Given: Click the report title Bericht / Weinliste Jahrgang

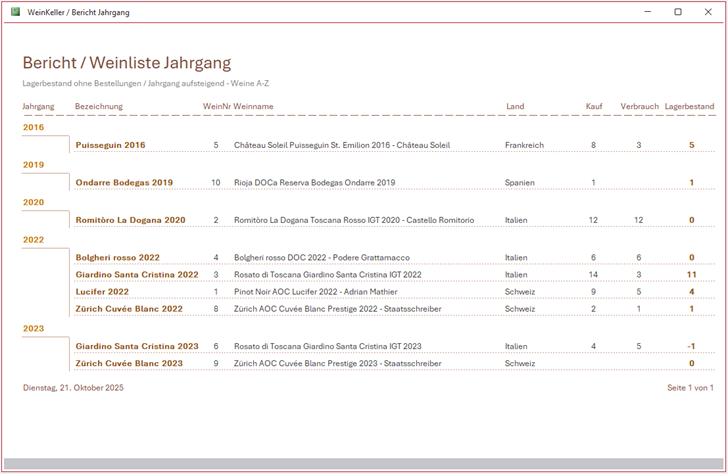Looking at the screenshot, I should [x=127, y=63].
